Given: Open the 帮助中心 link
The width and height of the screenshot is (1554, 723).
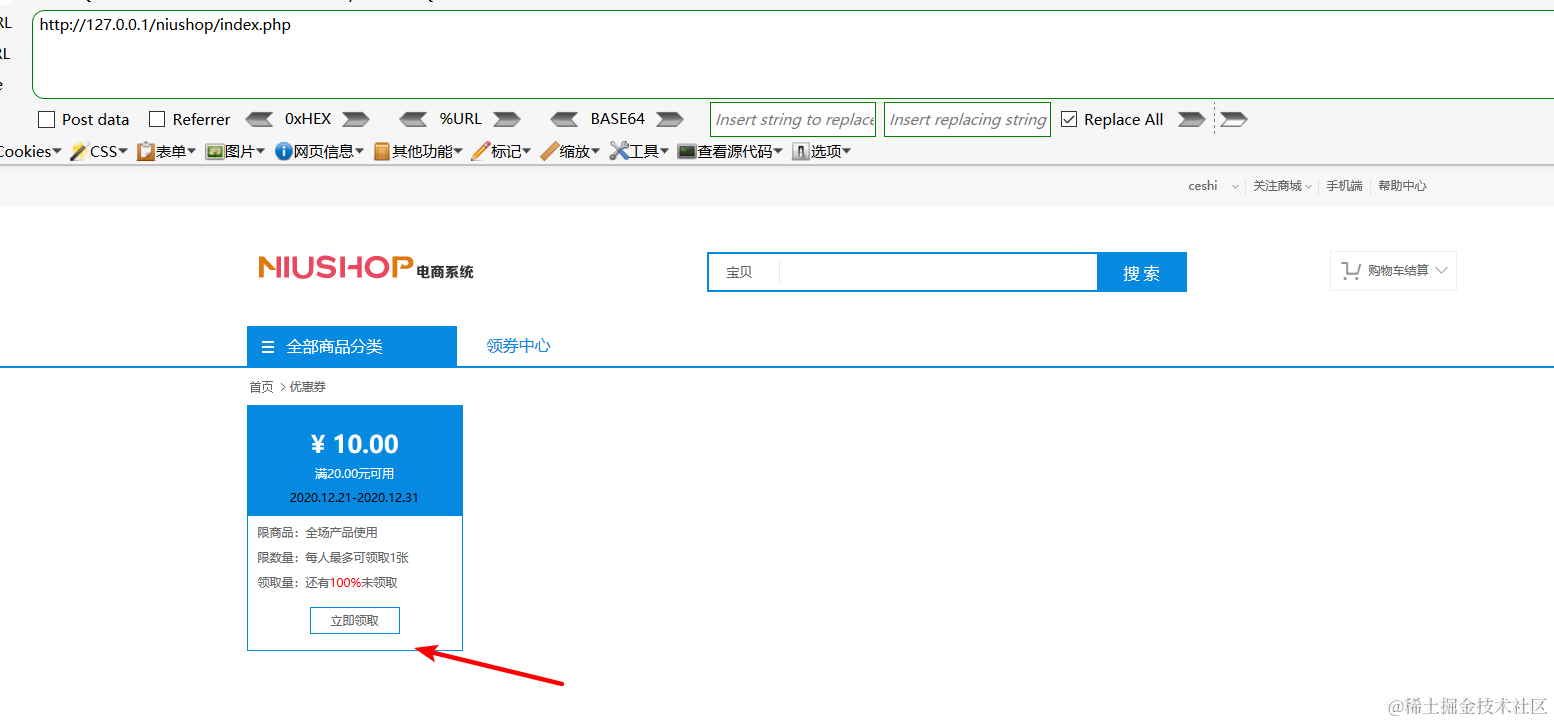Looking at the screenshot, I should tap(1402, 186).
